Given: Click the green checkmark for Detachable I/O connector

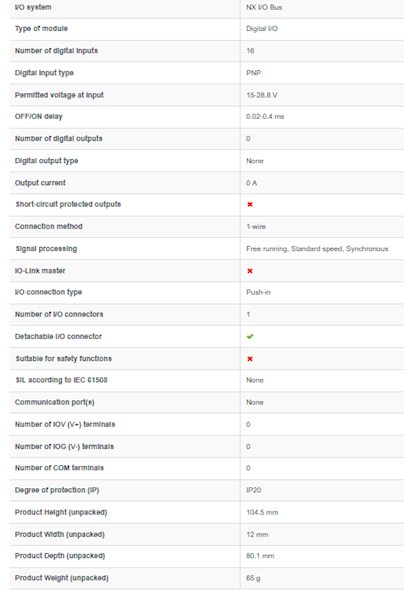Looking at the screenshot, I should [250, 337].
